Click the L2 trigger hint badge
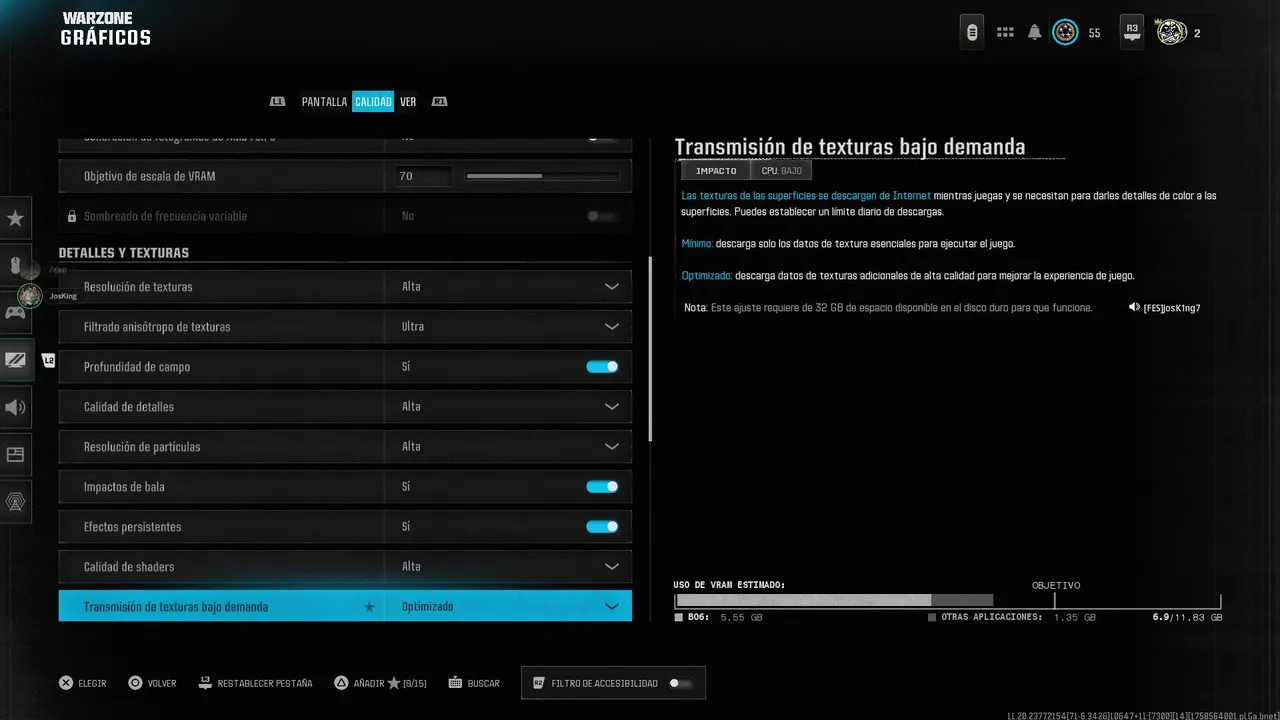Screen dimensions: 1280x720 point(48,360)
